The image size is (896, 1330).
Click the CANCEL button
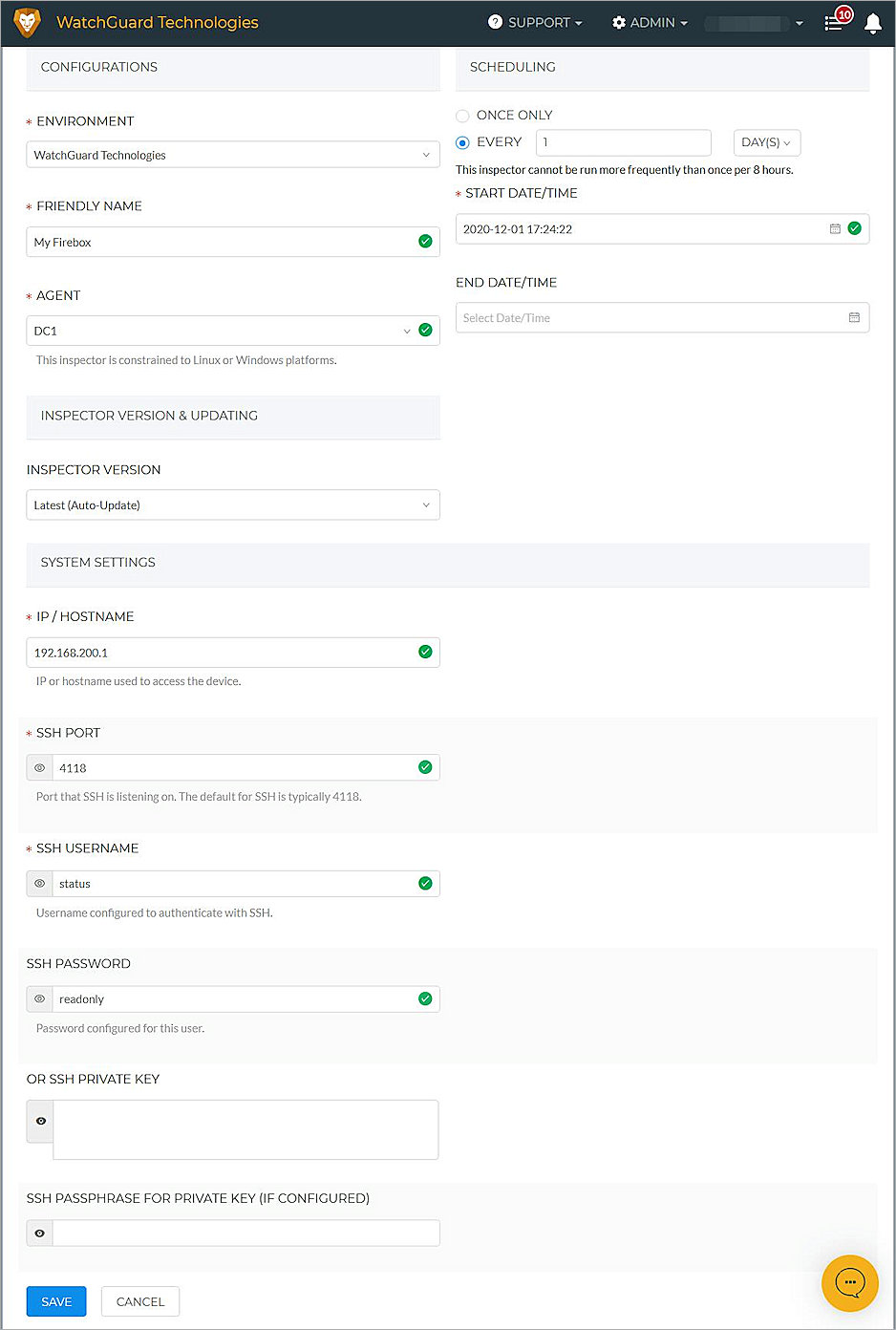coord(139,1301)
